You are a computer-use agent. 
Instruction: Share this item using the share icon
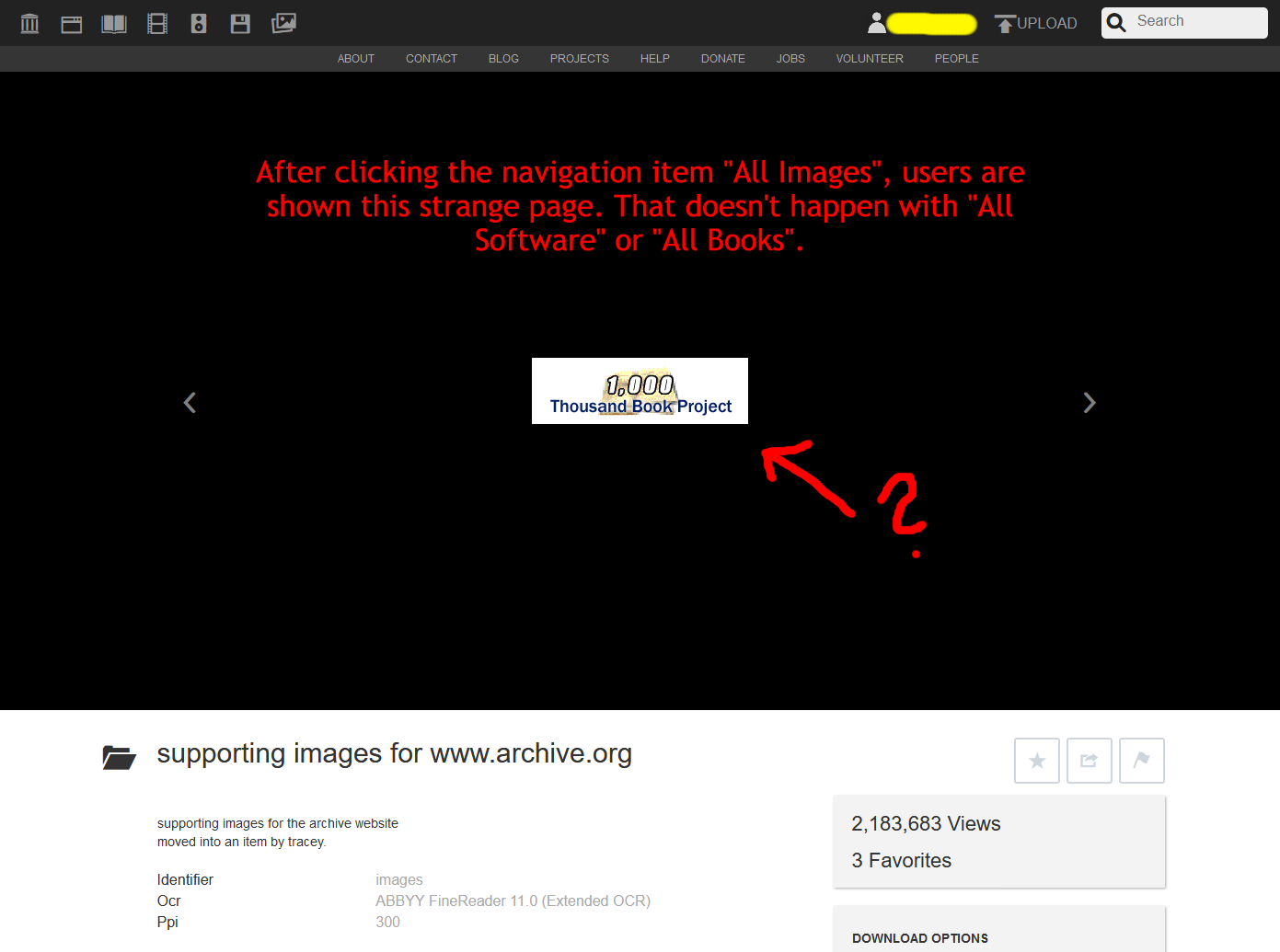1090,761
